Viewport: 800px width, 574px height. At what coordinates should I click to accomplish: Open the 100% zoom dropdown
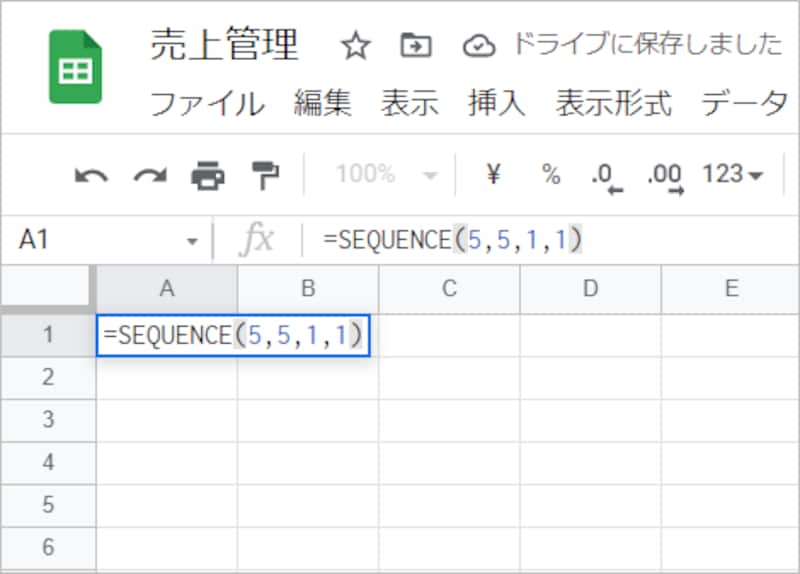point(387,174)
